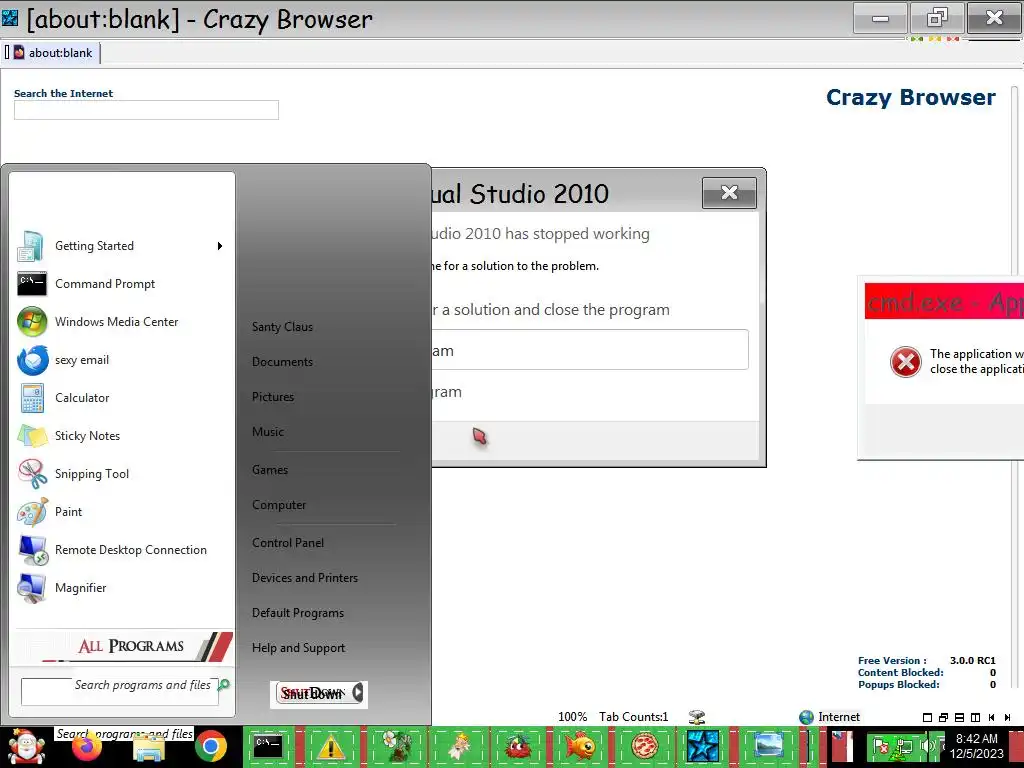The image size is (1024, 768).
Task: Click the Tab Counts:1 status text
Action: [633, 716]
